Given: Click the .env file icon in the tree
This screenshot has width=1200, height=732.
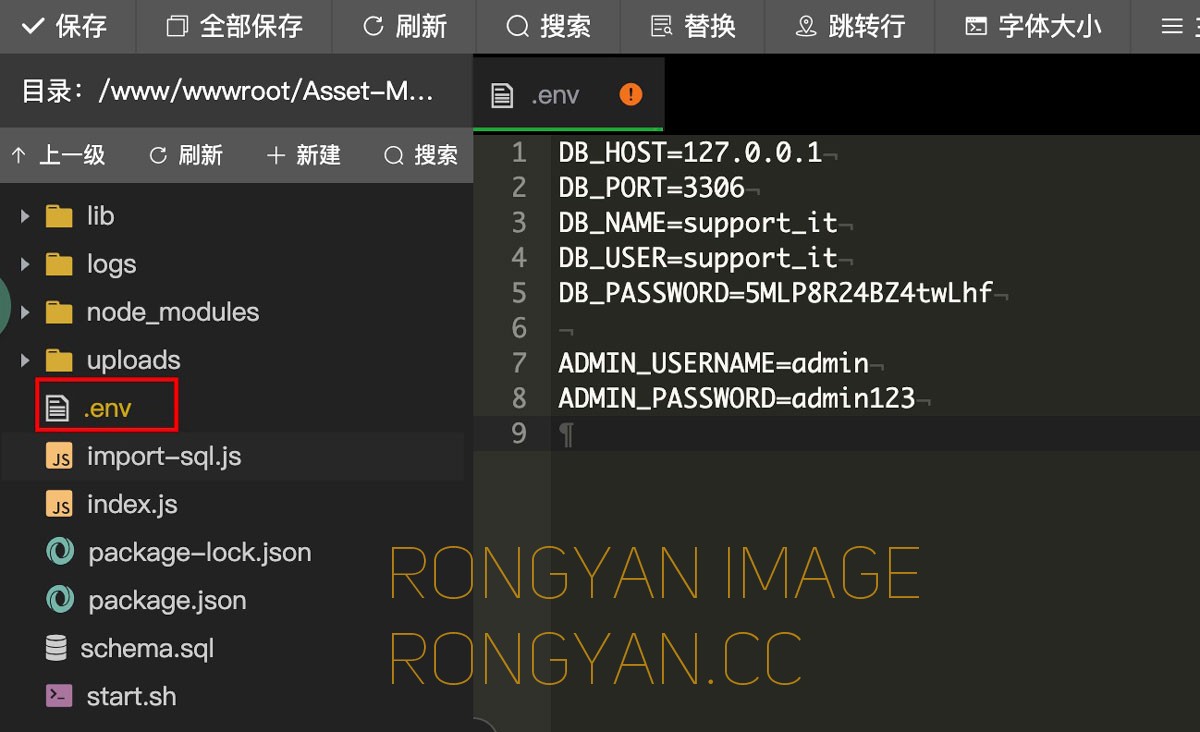Looking at the screenshot, I should [x=58, y=407].
